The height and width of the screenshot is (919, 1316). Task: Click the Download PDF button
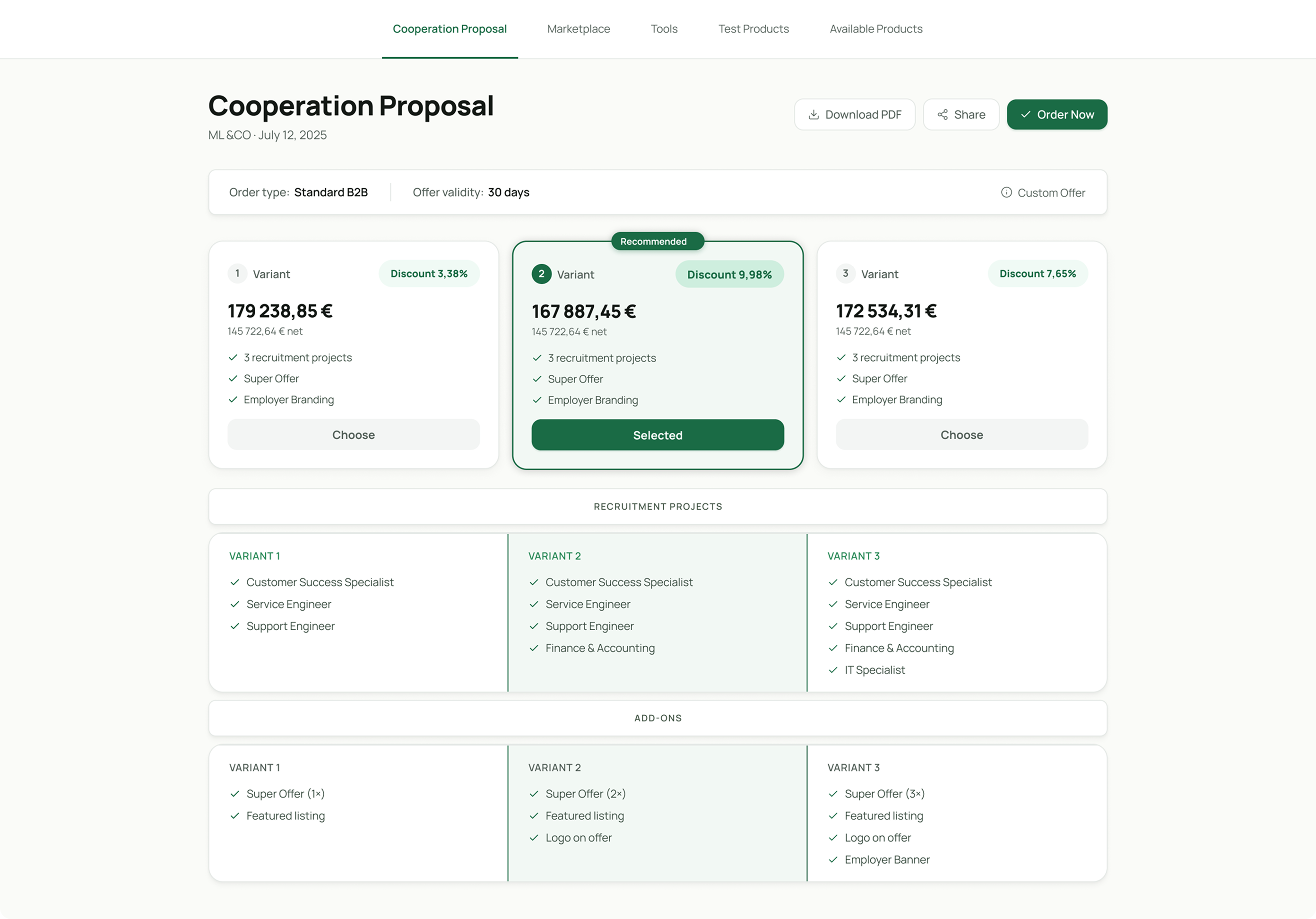[854, 115]
